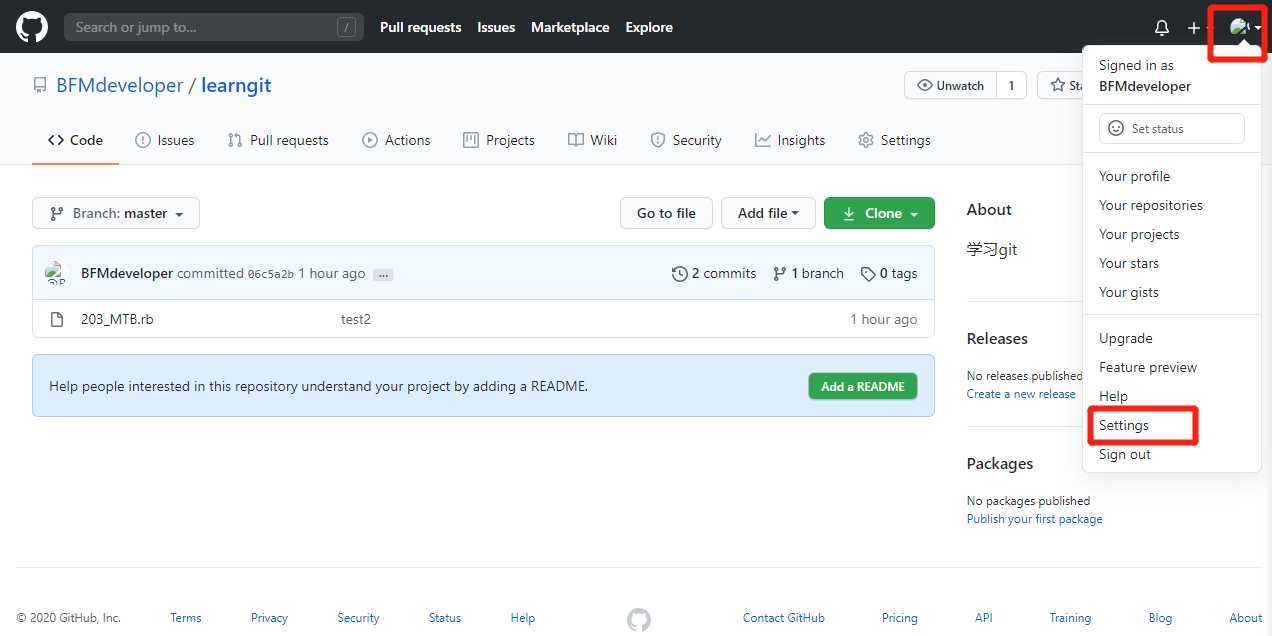Expand the commit message ellipsis button
Screen dimensions: 1272x636
click(x=383, y=274)
